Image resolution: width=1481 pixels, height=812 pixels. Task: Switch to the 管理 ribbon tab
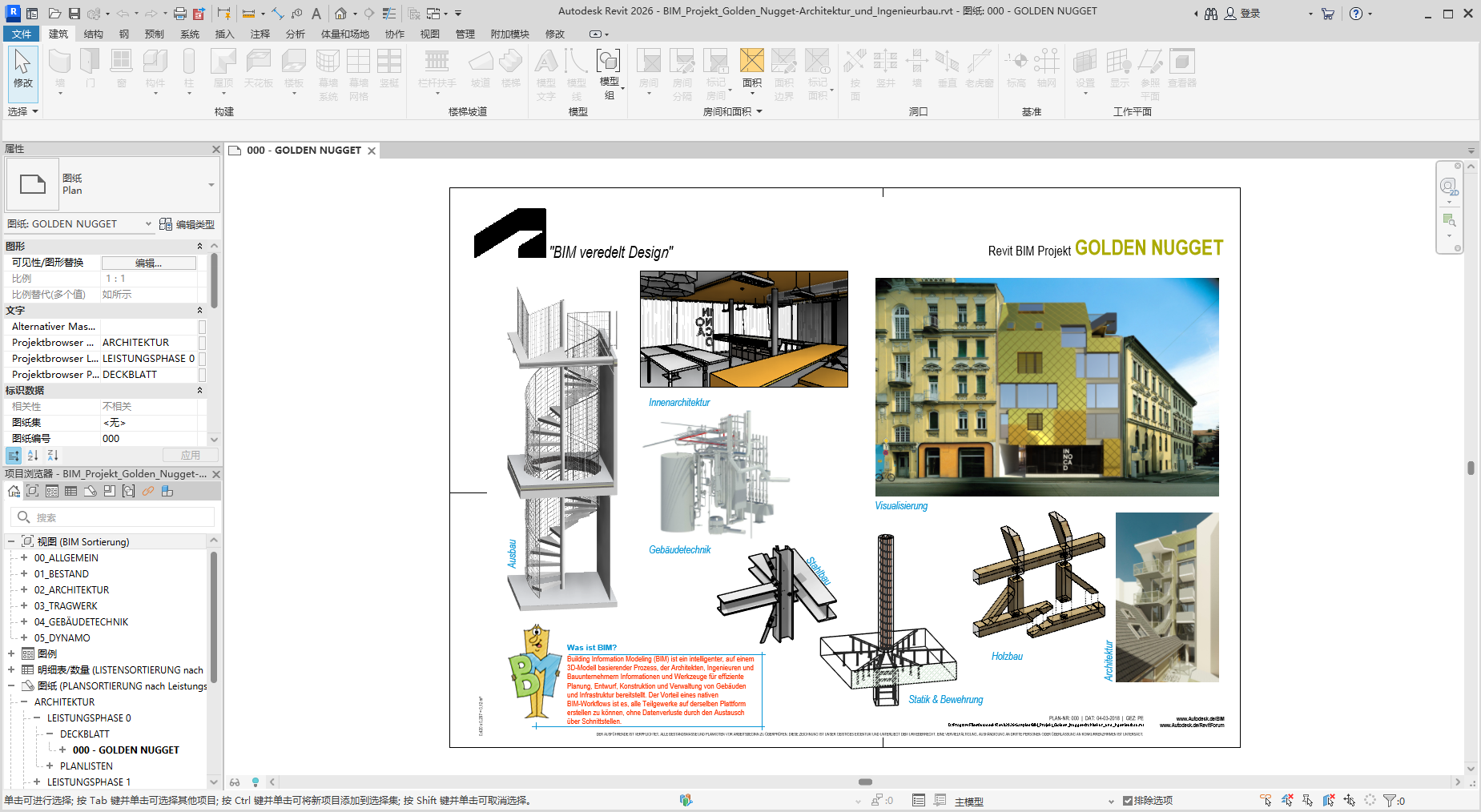coord(465,34)
